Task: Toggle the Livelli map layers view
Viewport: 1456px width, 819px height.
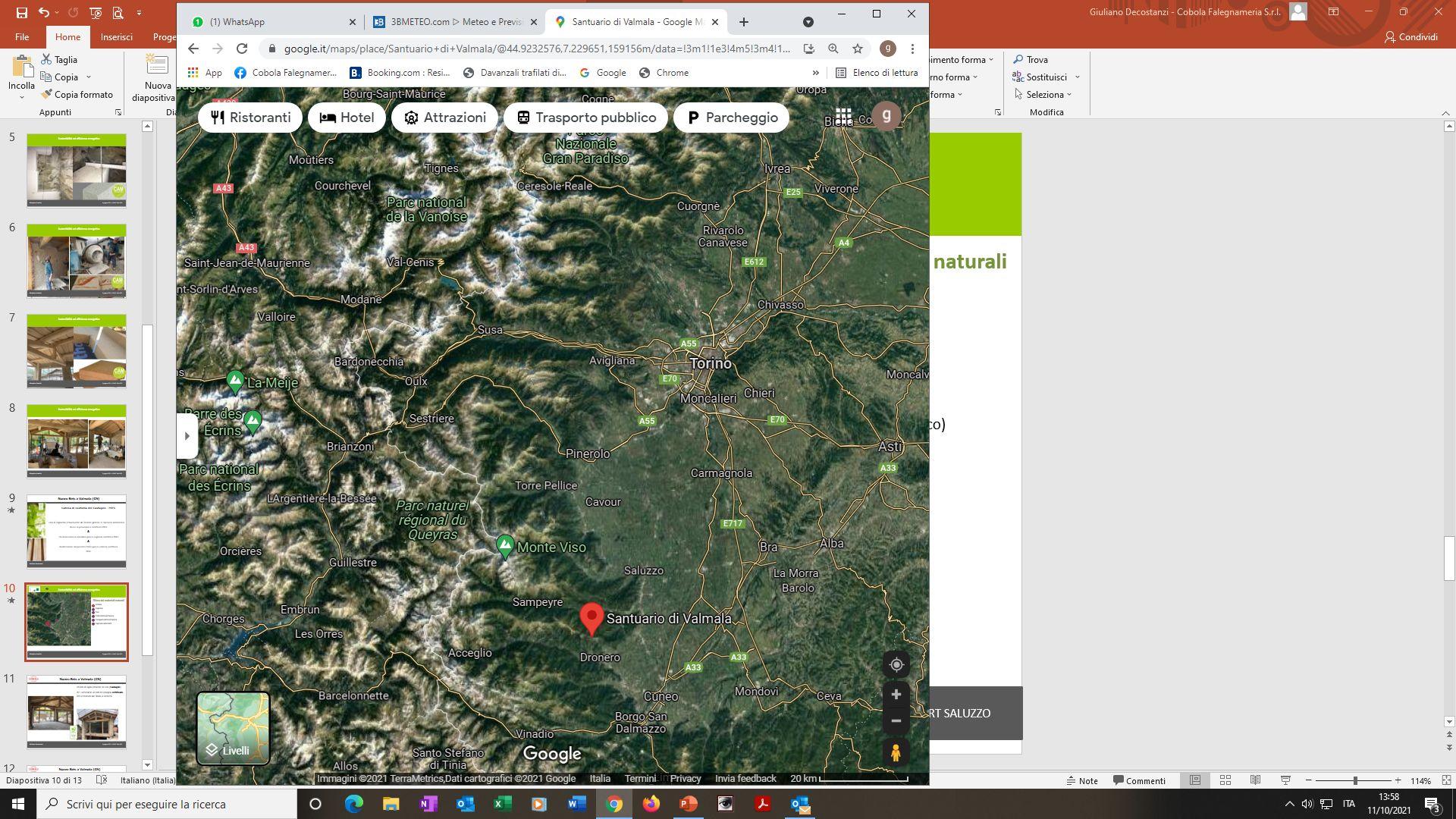Action: [233, 728]
